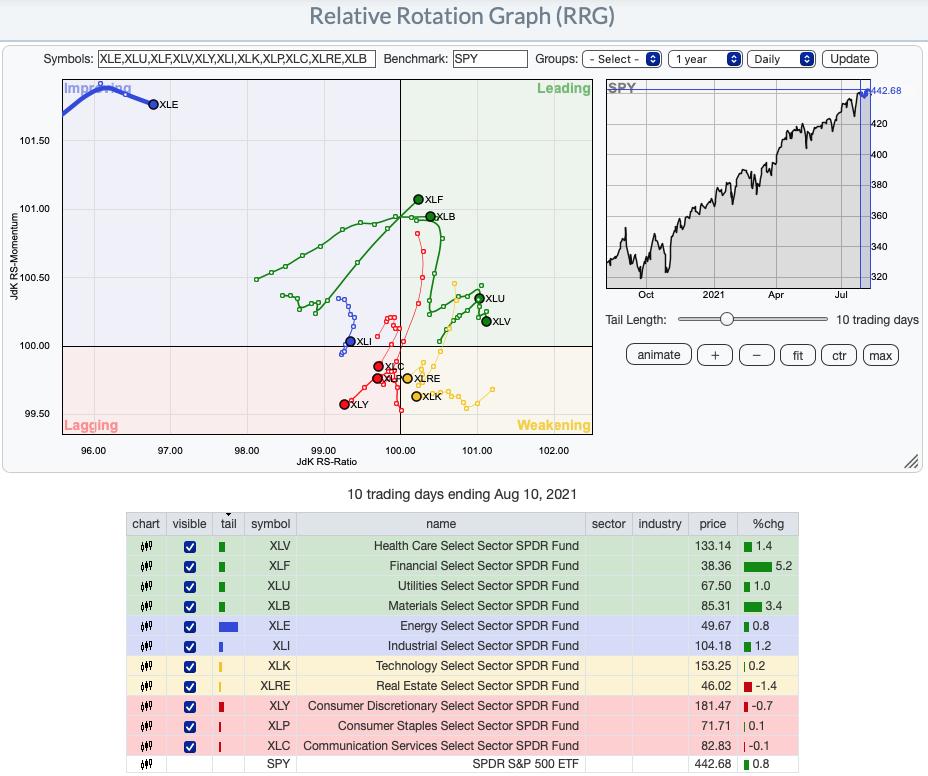Select the XLF point on the graph

(x=418, y=199)
